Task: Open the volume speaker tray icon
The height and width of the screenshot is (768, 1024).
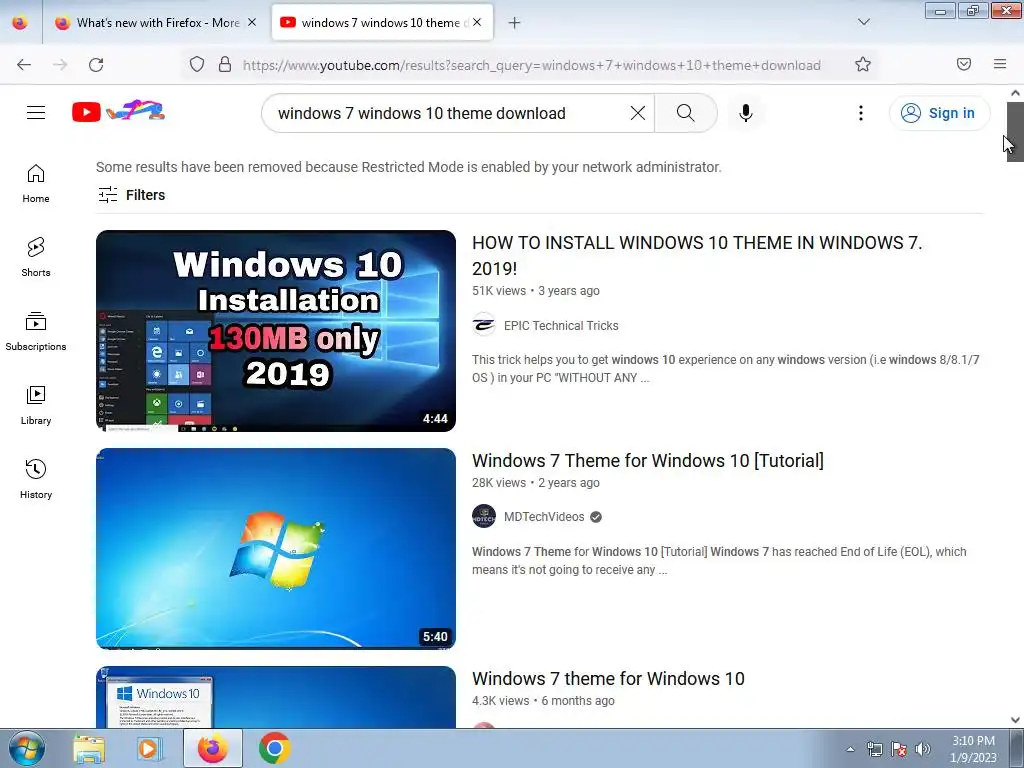Action: click(923, 749)
